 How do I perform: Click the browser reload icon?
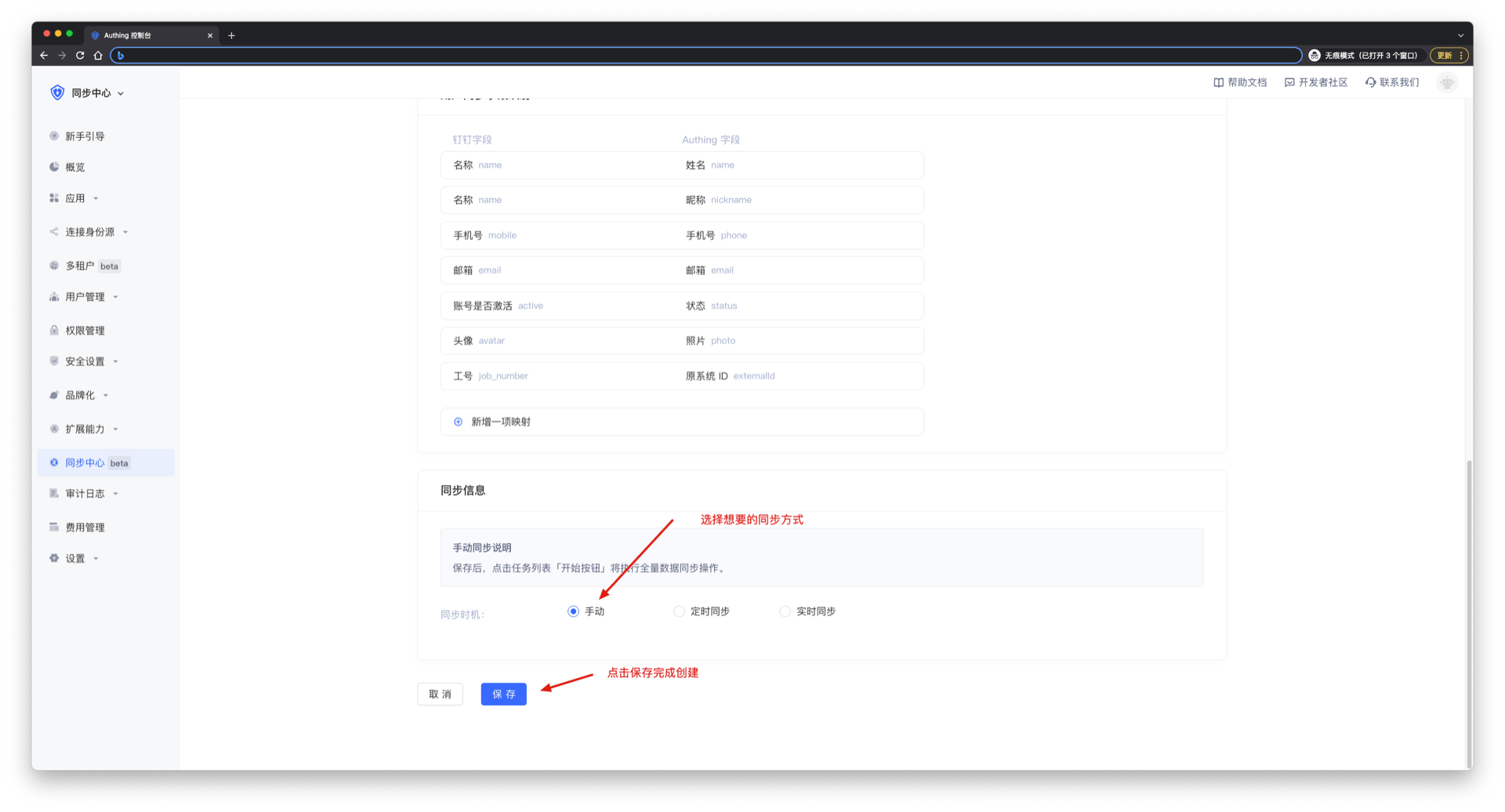tap(80, 56)
